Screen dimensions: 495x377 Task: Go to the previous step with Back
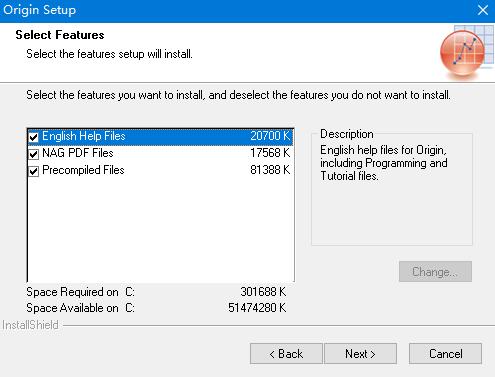click(x=286, y=354)
